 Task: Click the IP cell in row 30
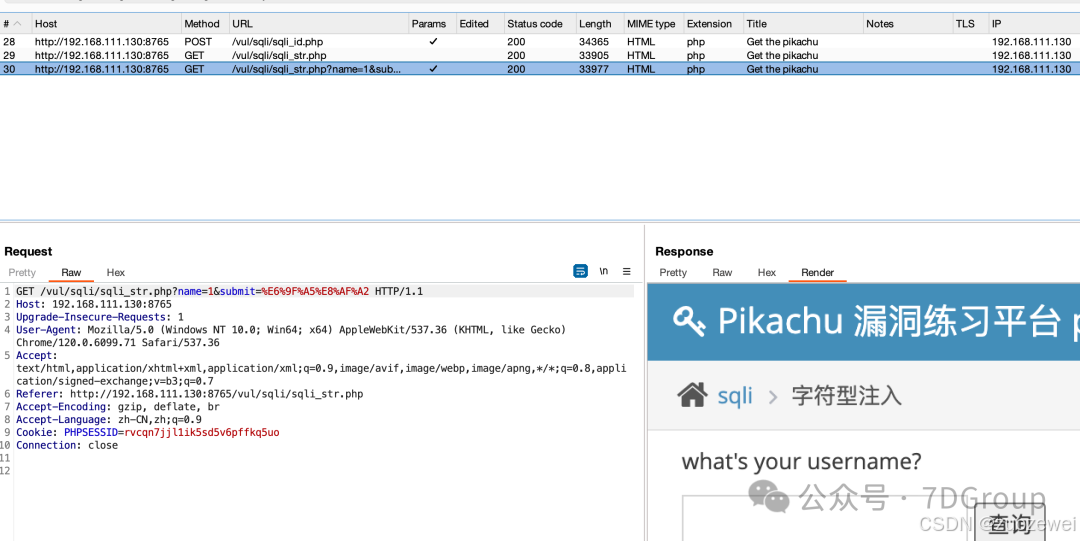[1031, 69]
